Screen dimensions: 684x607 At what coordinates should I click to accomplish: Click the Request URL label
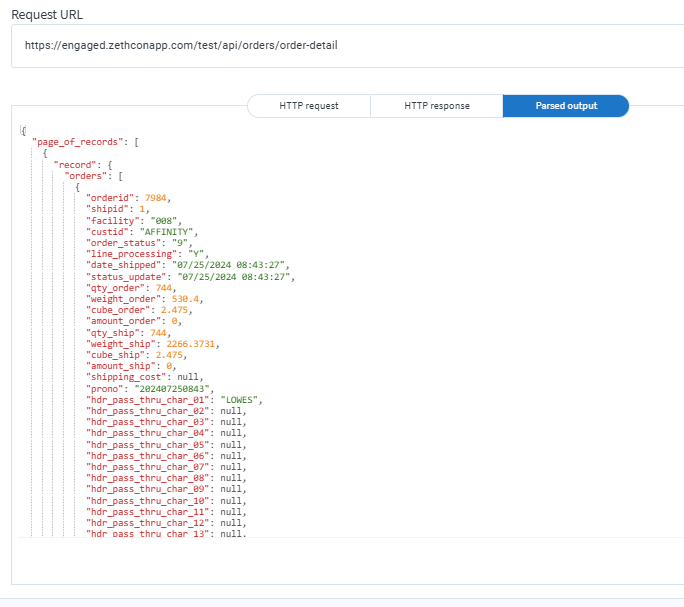point(46,14)
